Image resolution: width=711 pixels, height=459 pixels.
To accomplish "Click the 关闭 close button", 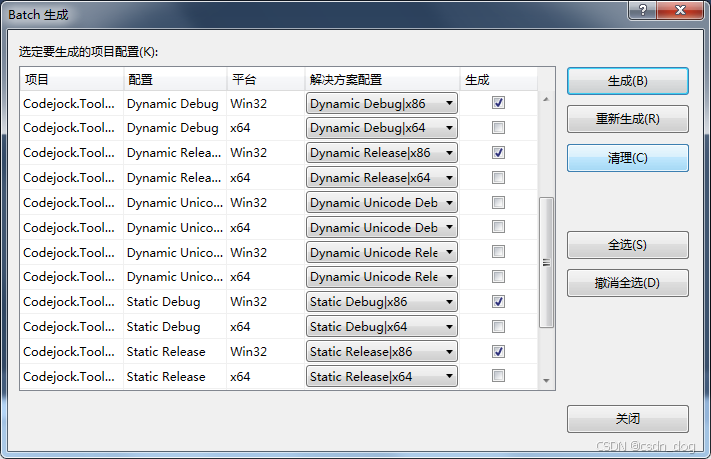I will point(628,419).
